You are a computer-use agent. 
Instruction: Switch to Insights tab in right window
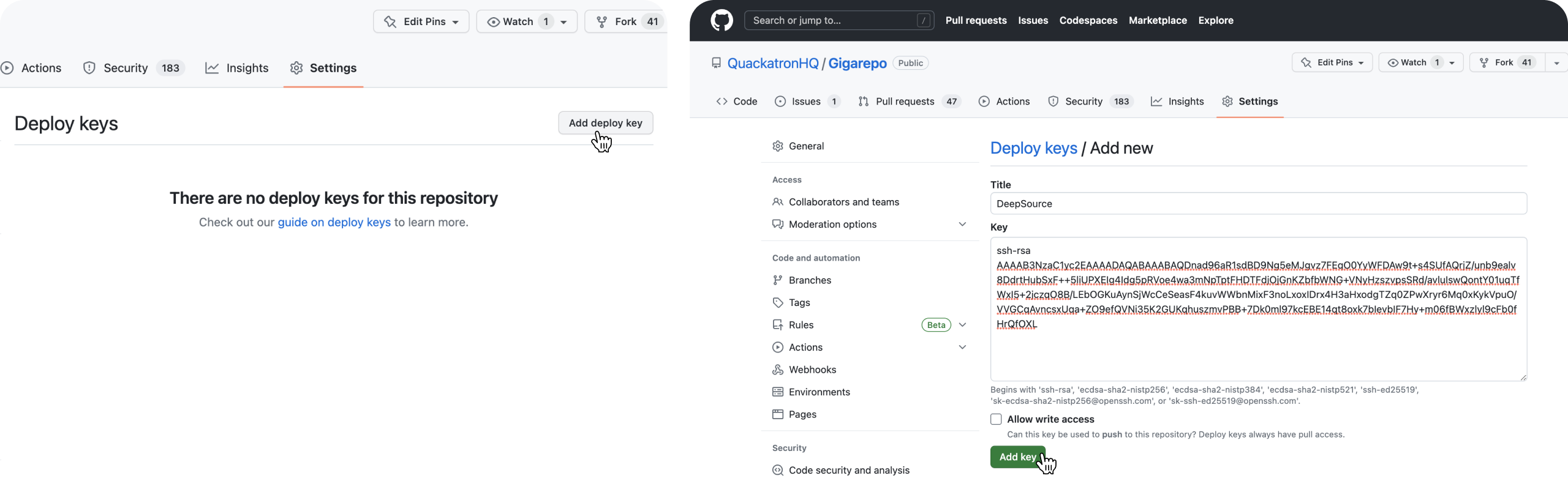tap(1177, 102)
